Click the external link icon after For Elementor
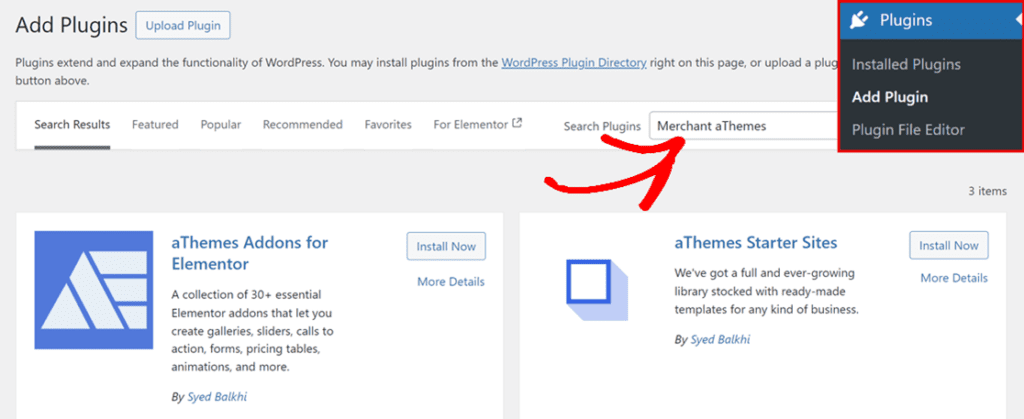This screenshot has height=419, width=1024. [517, 125]
